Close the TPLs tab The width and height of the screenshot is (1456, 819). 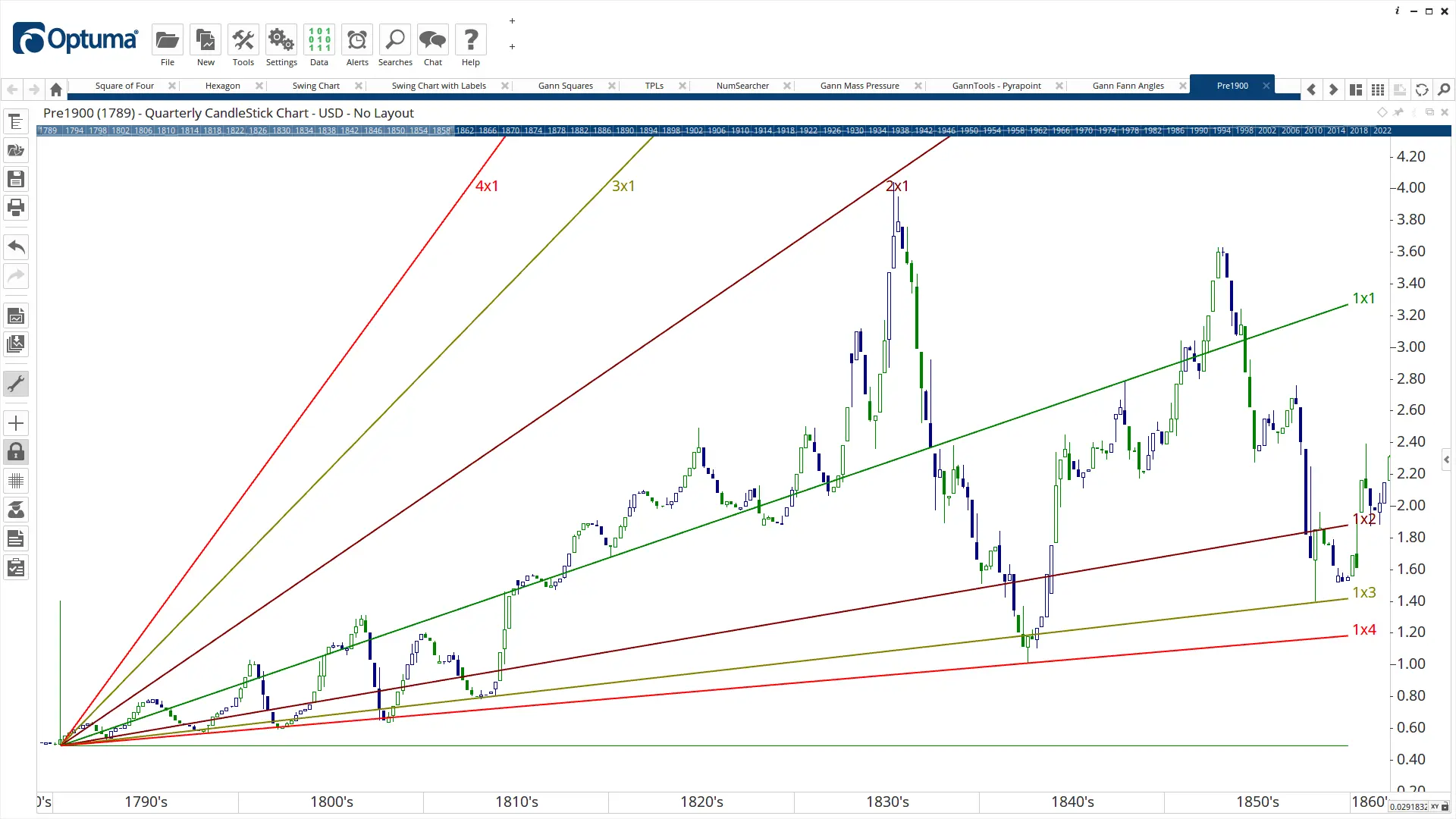click(x=682, y=86)
